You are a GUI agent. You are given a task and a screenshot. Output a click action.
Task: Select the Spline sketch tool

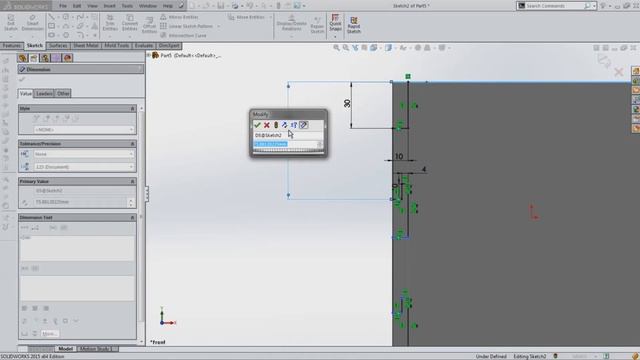80,17
